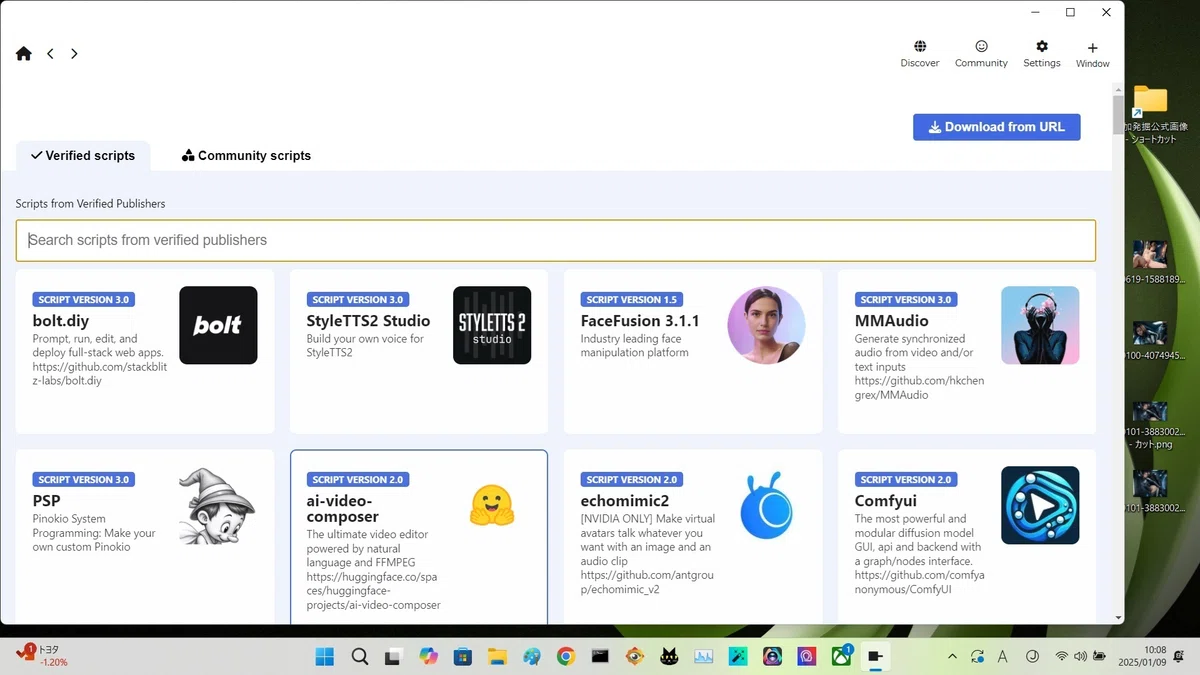The height and width of the screenshot is (675, 1200).
Task: Click Download from URL button
Action: point(996,127)
